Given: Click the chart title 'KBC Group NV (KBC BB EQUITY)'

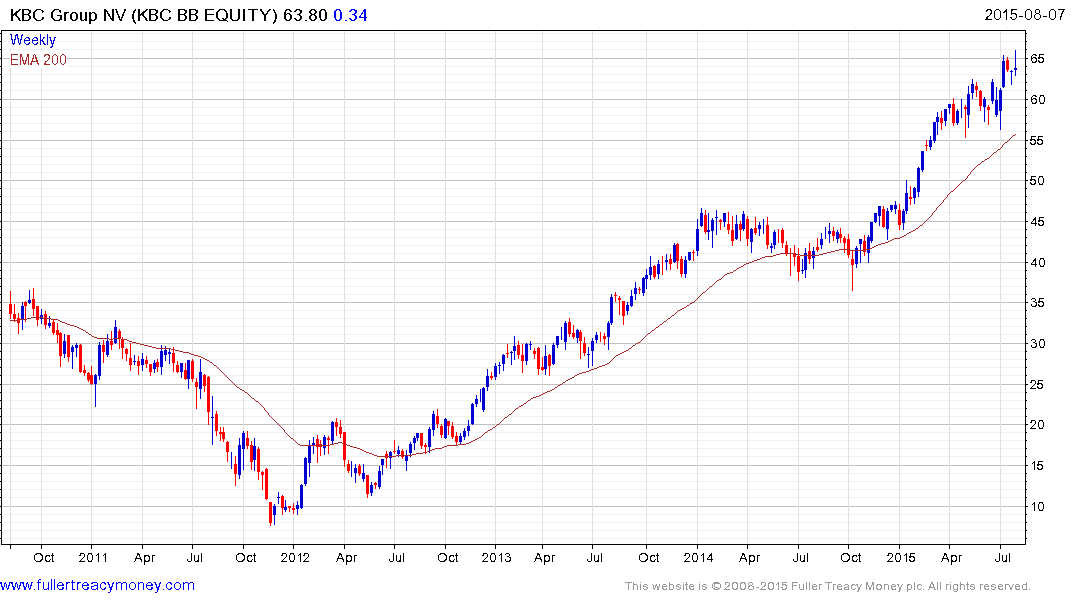Looking at the screenshot, I should [x=143, y=15].
